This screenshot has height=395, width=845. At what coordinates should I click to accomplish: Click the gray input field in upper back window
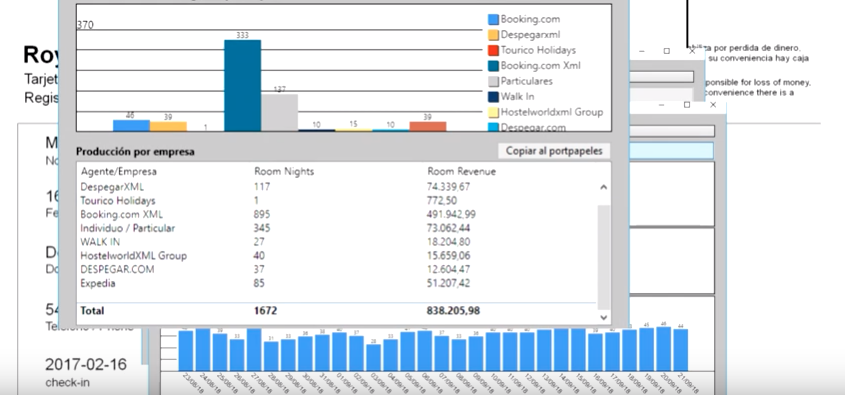pos(661,77)
